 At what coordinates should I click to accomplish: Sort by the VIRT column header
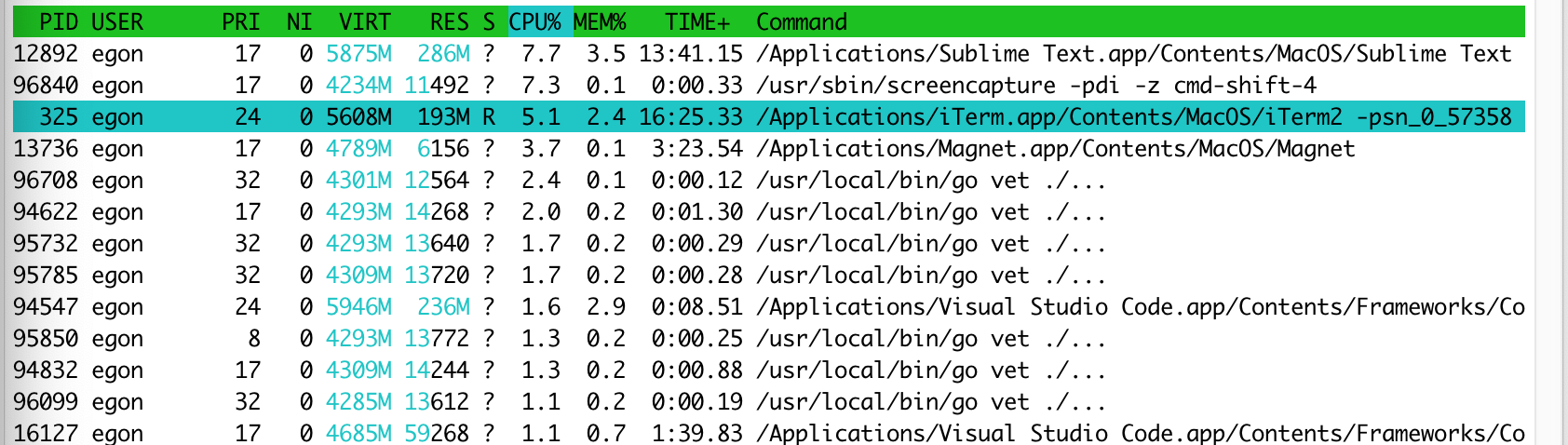tap(365, 21)
